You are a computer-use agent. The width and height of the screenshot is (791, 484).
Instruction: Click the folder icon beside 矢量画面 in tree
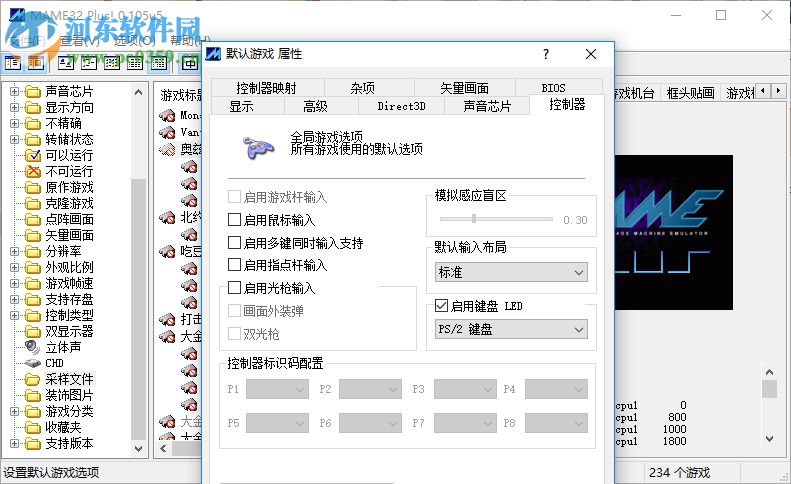point(33,236)
